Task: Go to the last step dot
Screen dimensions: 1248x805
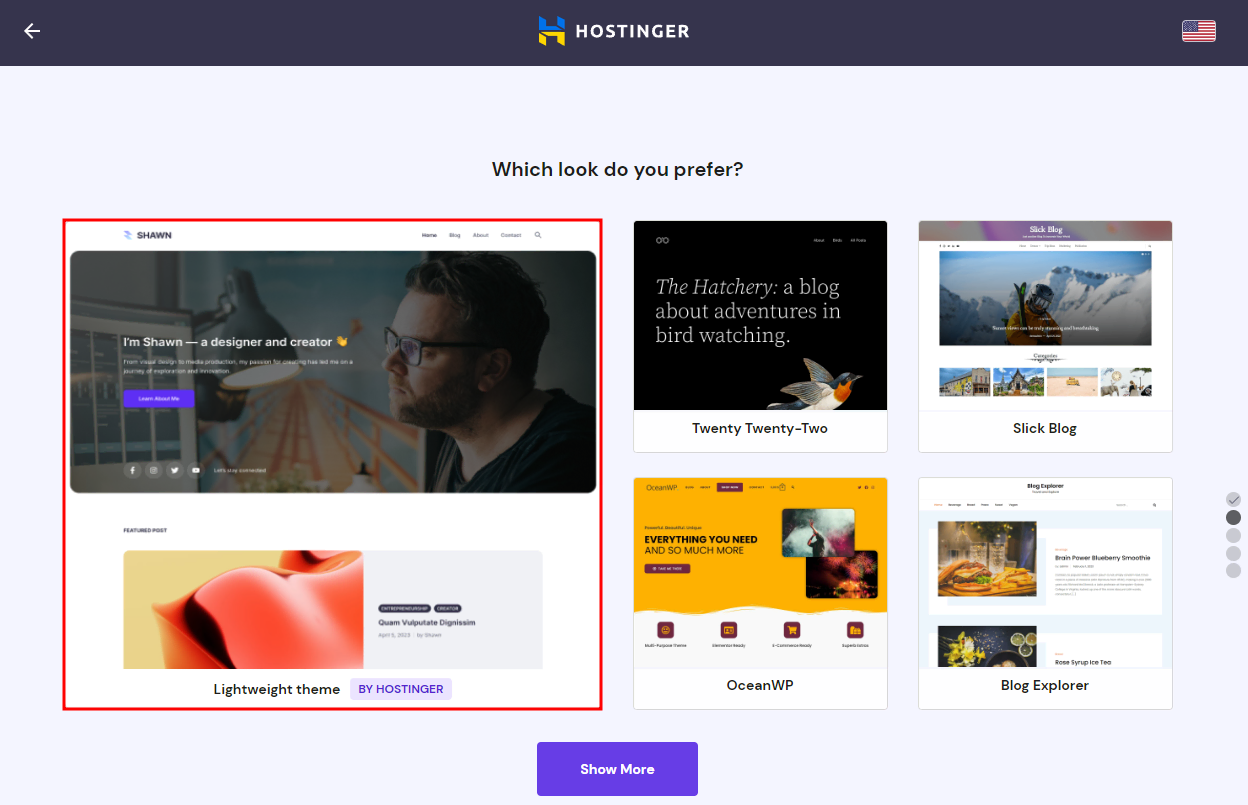Action: point(1233,570)
